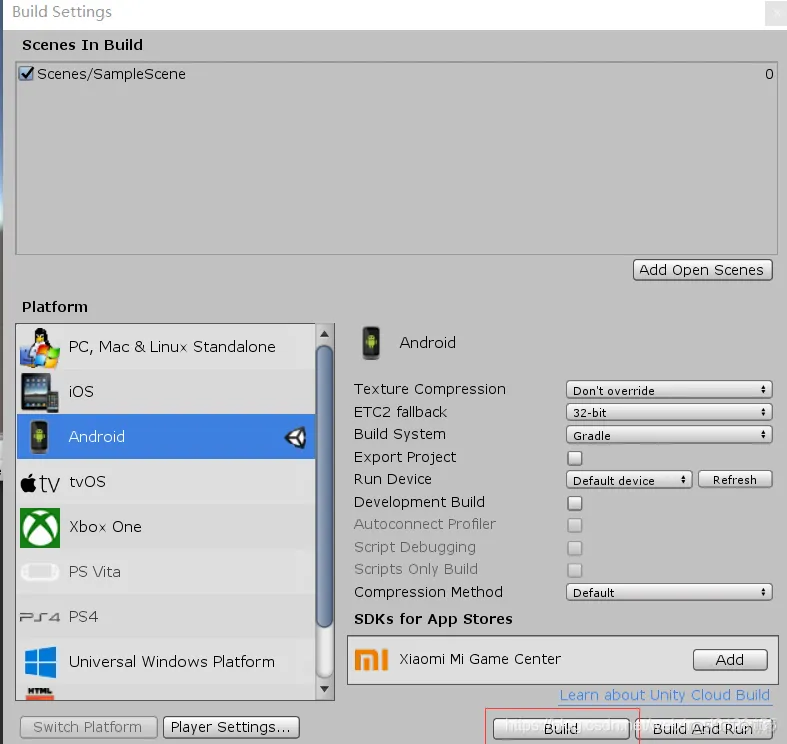Click the Xiaomi Mi Game Center label

480,659
